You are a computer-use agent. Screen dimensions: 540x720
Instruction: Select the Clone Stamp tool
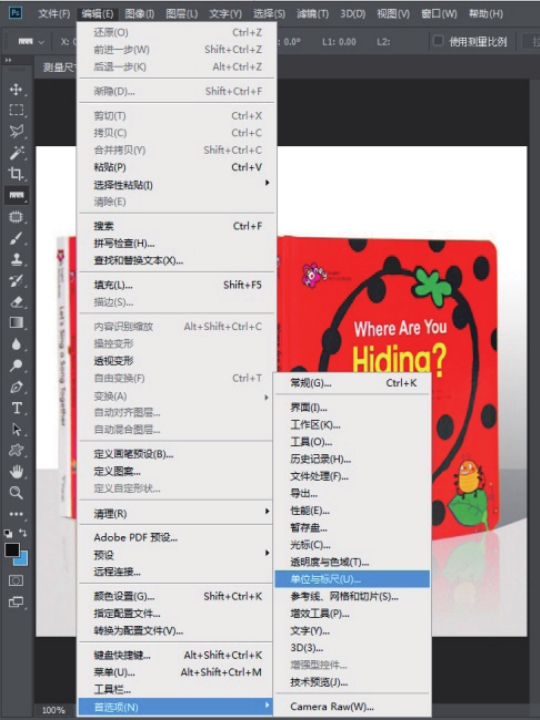[16, 259]
